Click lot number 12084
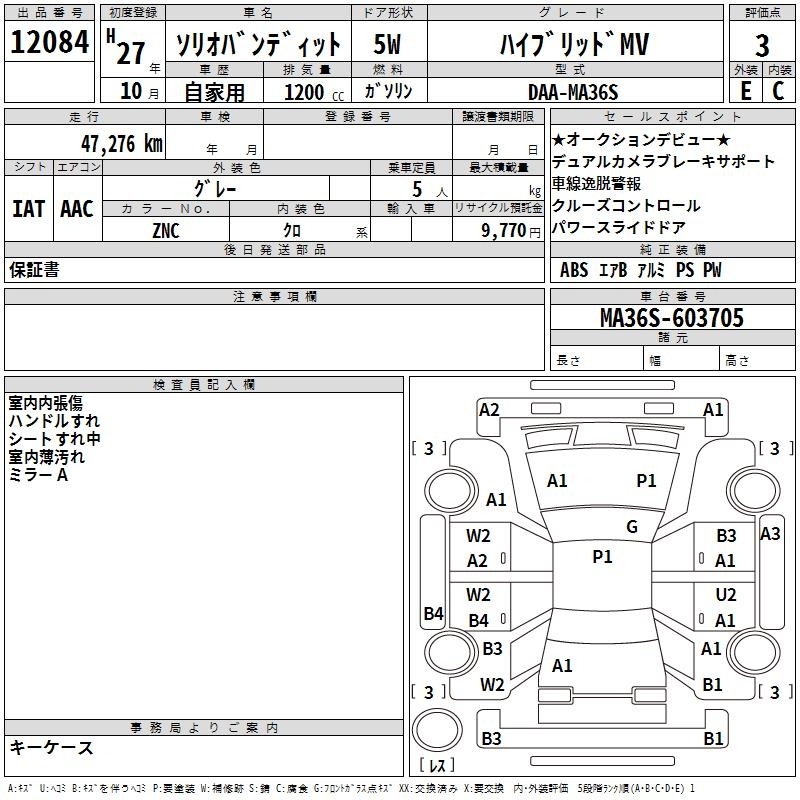This screenshot has height=800, width=800. (49, 44)
